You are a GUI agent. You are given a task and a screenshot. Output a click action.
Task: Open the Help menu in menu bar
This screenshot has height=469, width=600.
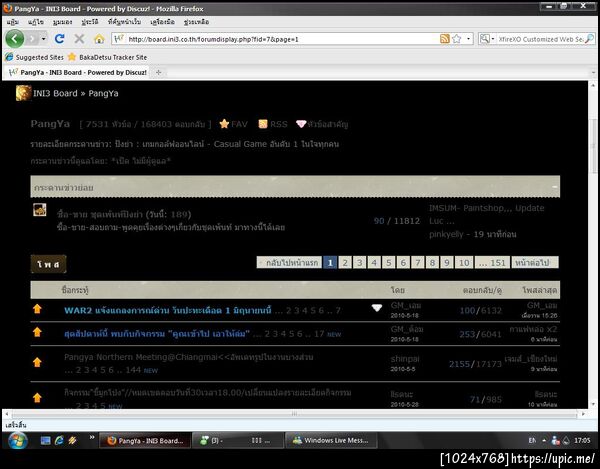pyautogui.click(x=196, y=22)
